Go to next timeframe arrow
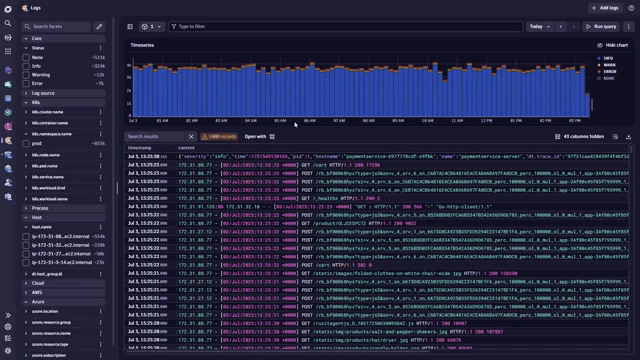 (x=573, y=27)
